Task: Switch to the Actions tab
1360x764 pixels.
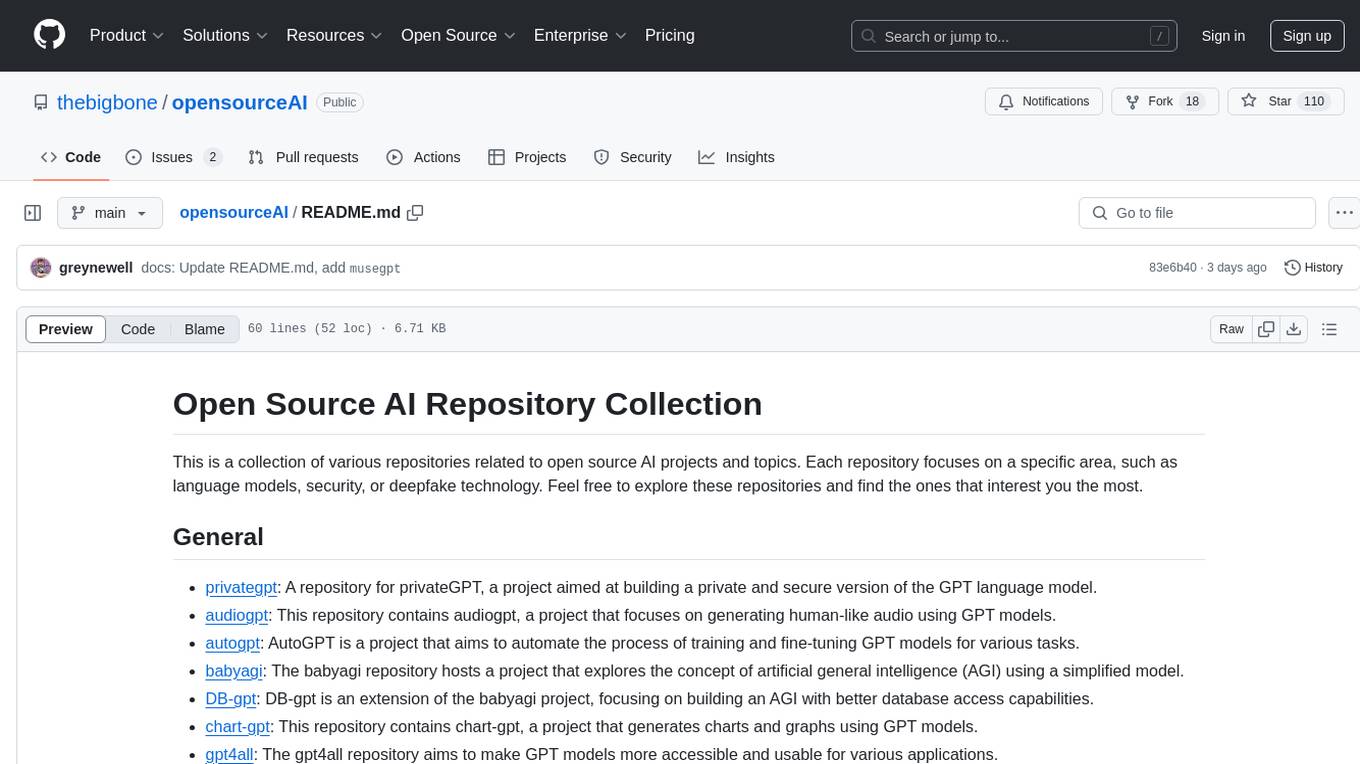Action: click(x=423, y=157)
